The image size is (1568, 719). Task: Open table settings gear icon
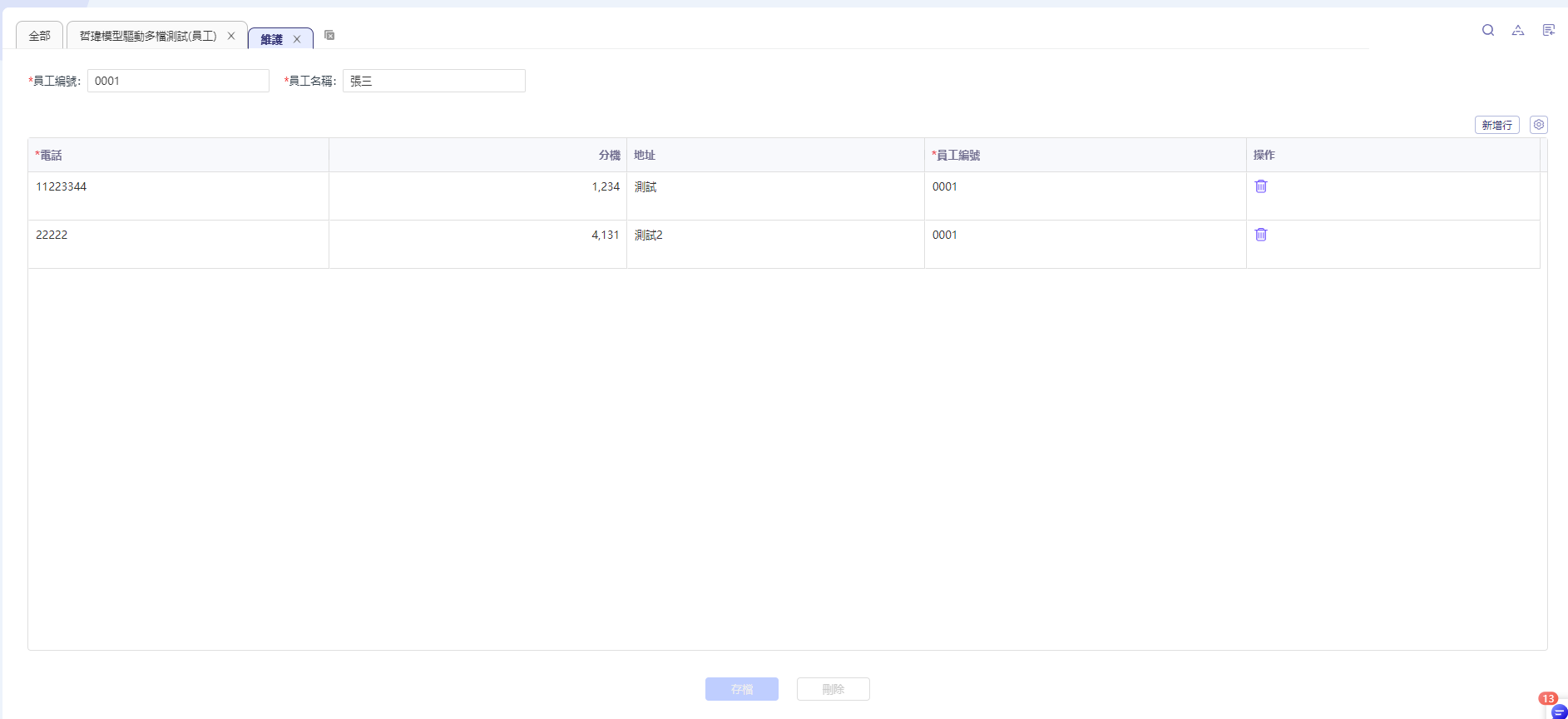tap(1539, 125)
